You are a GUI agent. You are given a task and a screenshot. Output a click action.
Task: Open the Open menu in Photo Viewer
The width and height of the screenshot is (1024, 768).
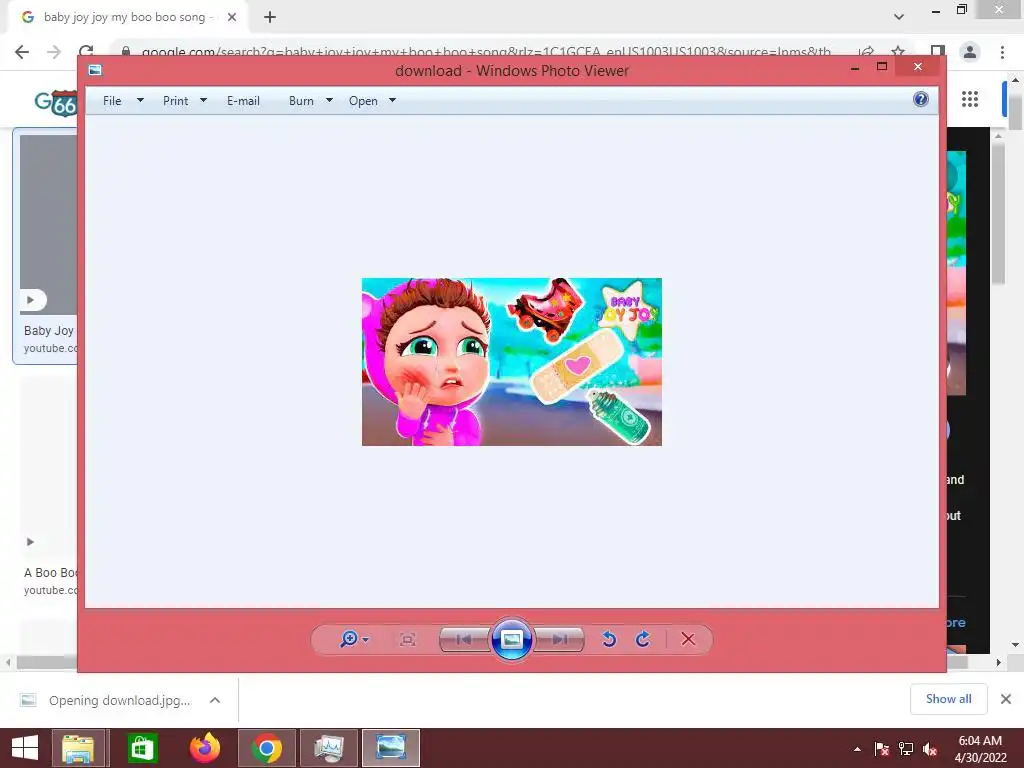[363, 101]
